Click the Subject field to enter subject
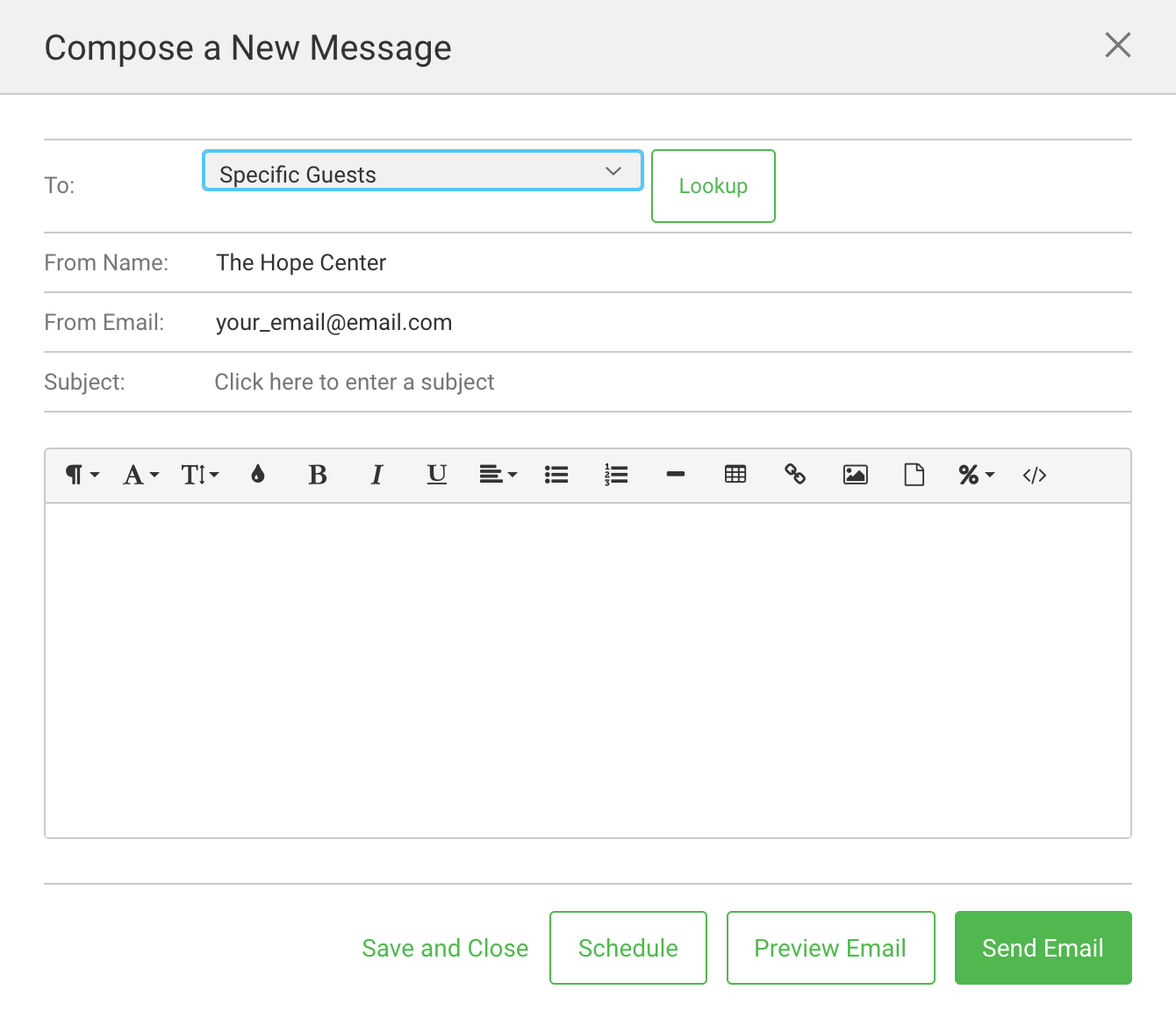The width and height of the screenshot is (1176, 1011). pyautogui.click(x=355, y=382)
